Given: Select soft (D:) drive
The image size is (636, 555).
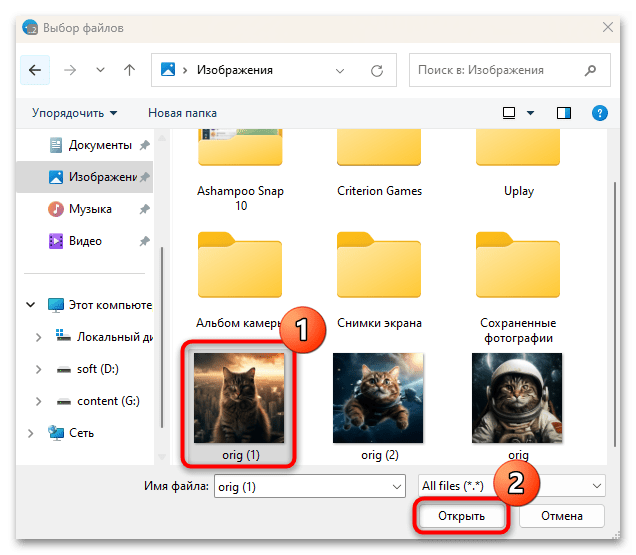Looking at the screenshot, I should (x=88, y=369).
